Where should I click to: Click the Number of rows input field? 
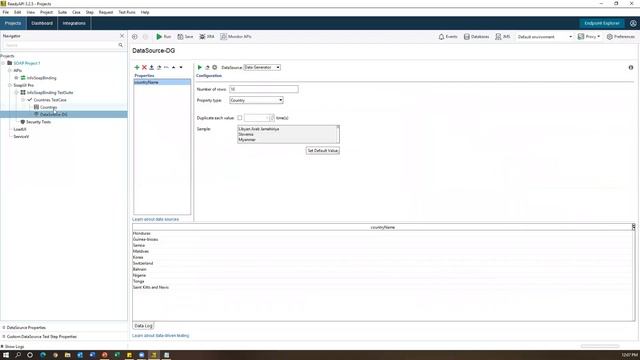pos(264,89)
